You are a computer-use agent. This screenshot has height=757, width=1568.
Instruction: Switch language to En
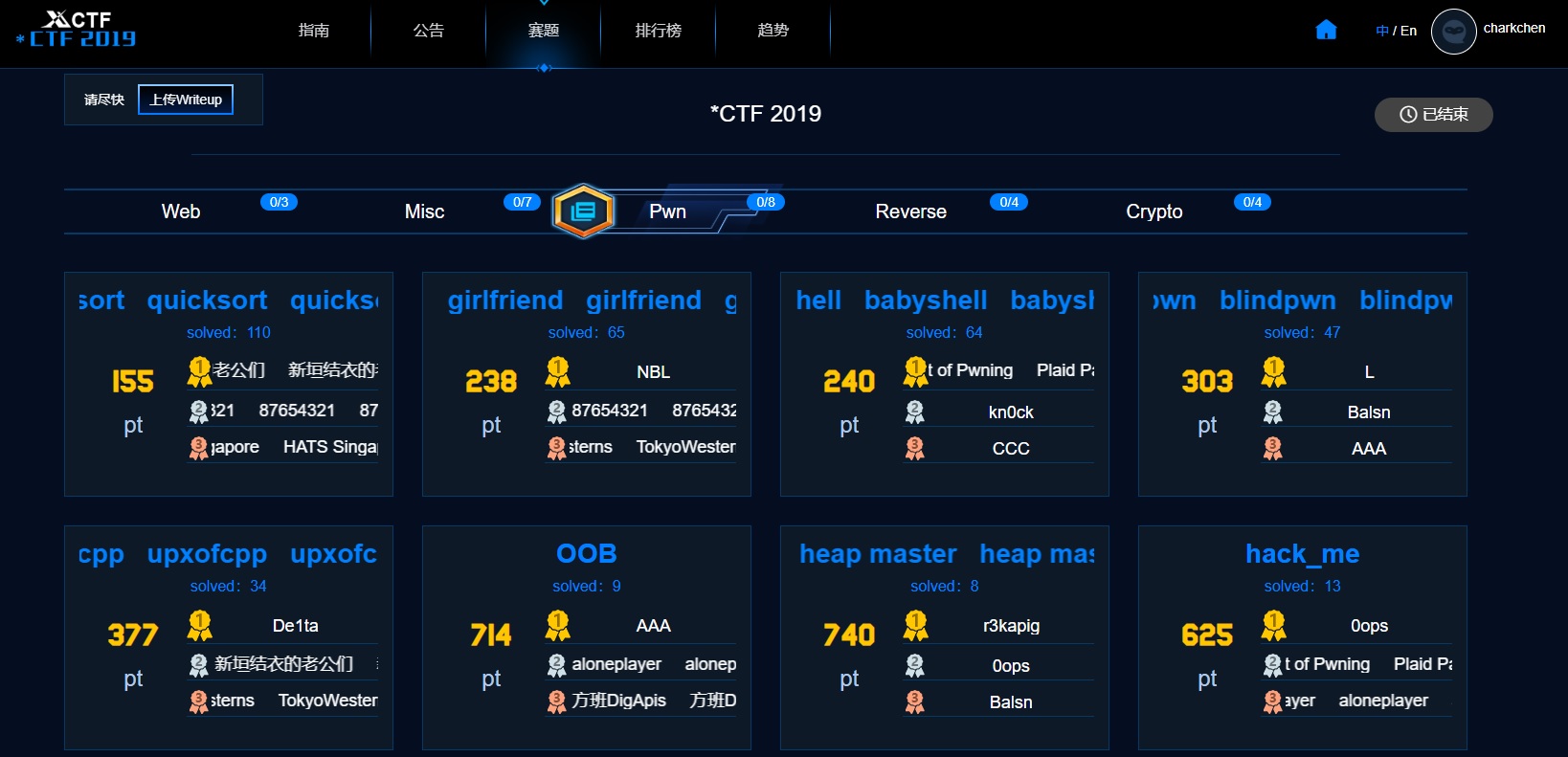click(x=1408, y=31)
